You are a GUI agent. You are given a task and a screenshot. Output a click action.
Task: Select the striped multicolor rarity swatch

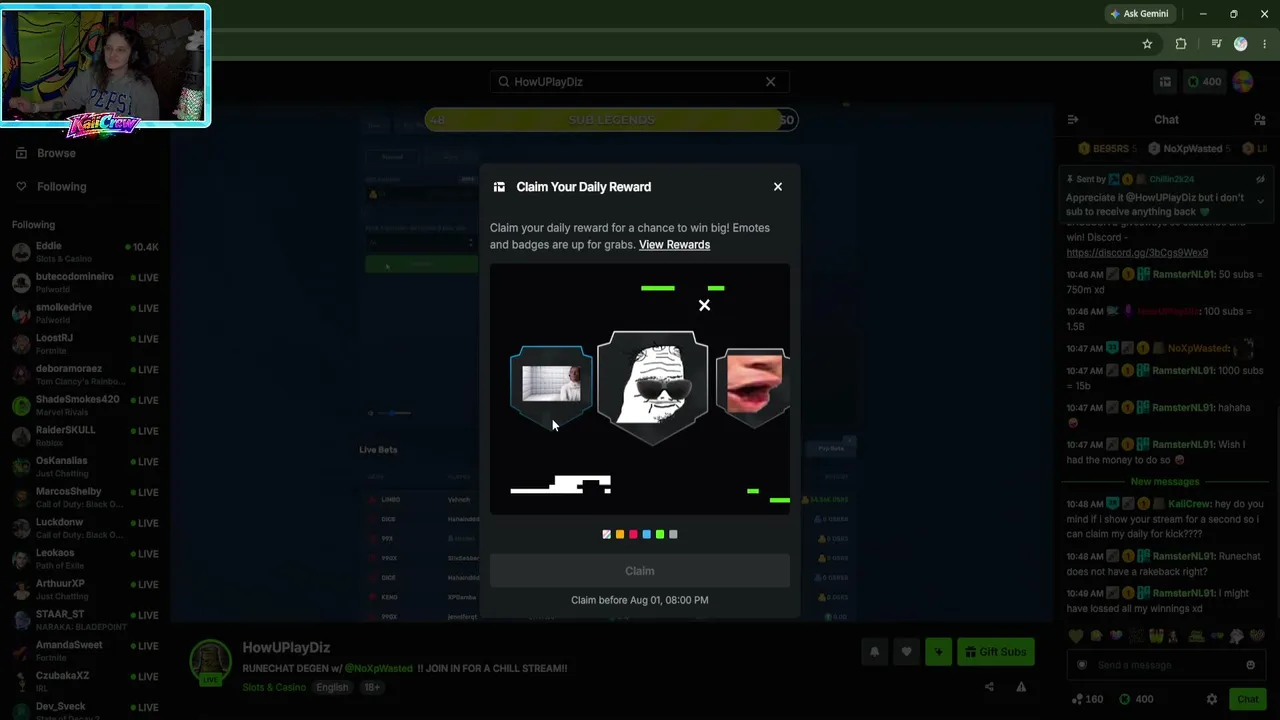pyautogui.click(x=606, y=534)
